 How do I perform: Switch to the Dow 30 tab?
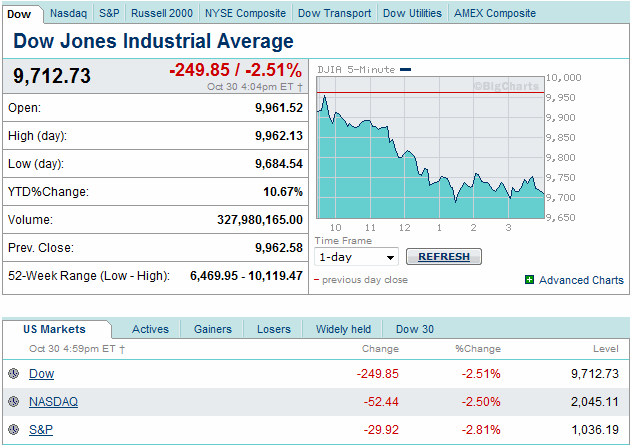click(415, 329)
